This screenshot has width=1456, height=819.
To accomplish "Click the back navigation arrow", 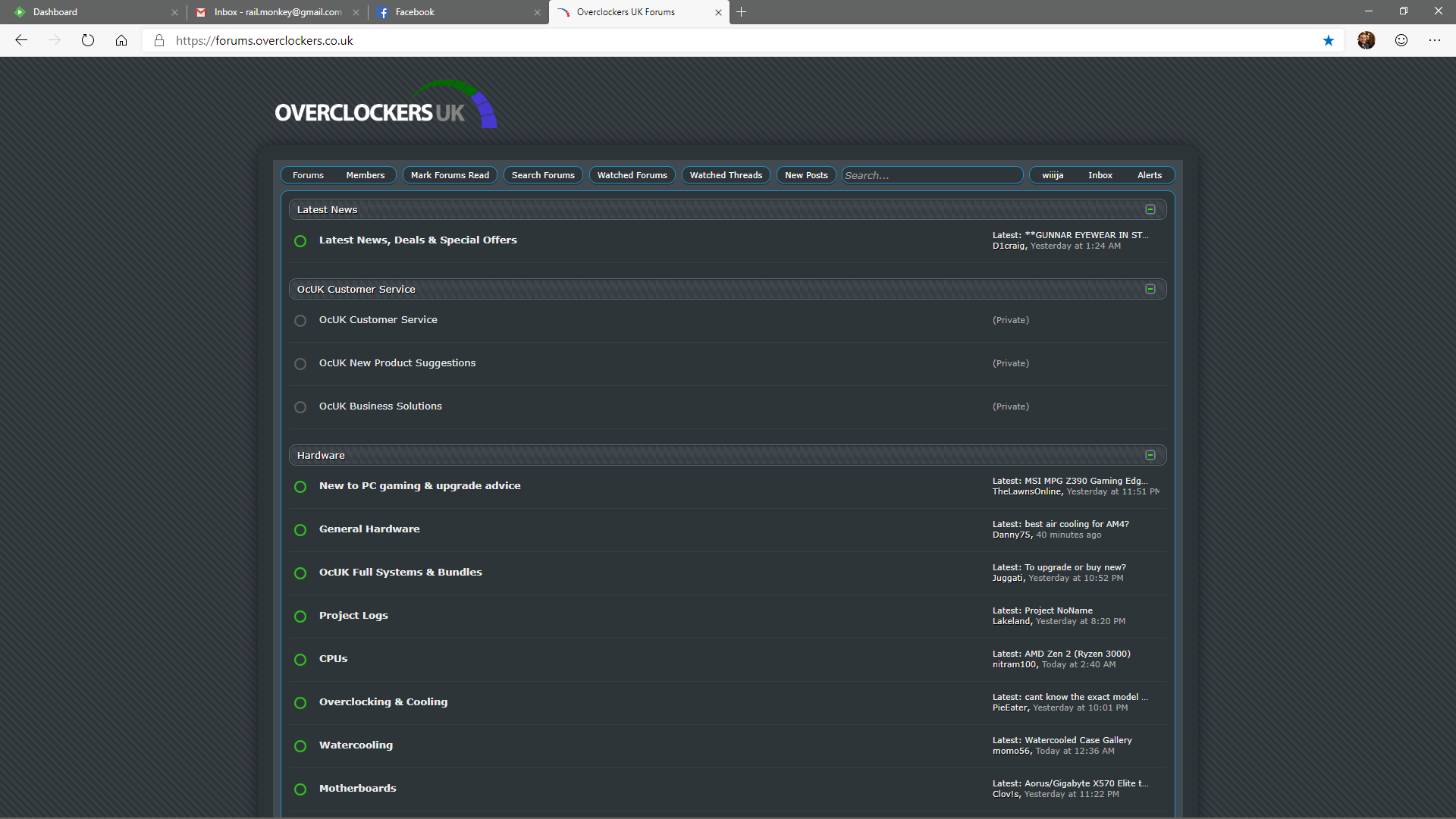I will 21,40.
